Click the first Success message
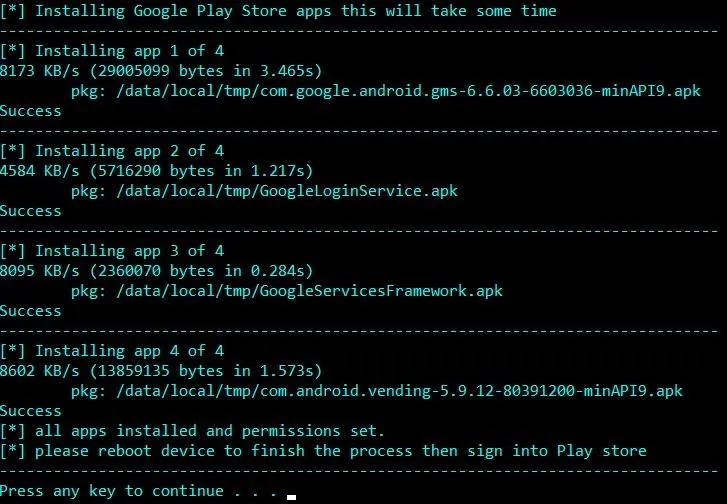 [x=31, y=111]
